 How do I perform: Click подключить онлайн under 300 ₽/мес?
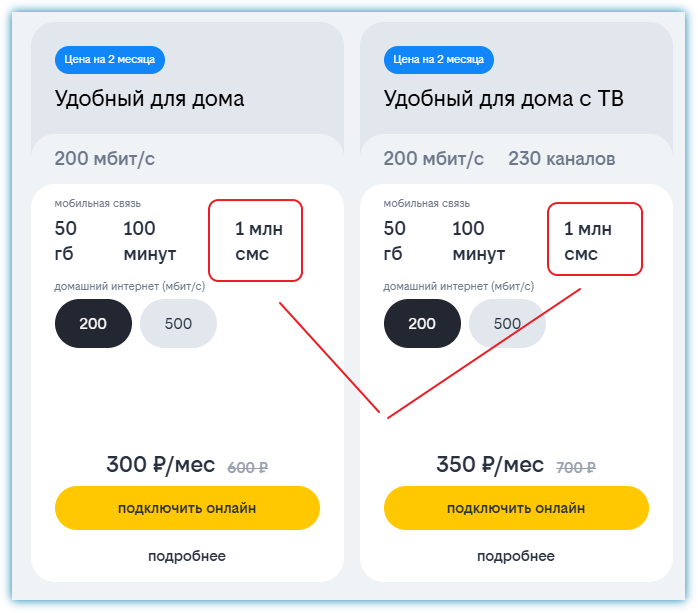point(187,508)
